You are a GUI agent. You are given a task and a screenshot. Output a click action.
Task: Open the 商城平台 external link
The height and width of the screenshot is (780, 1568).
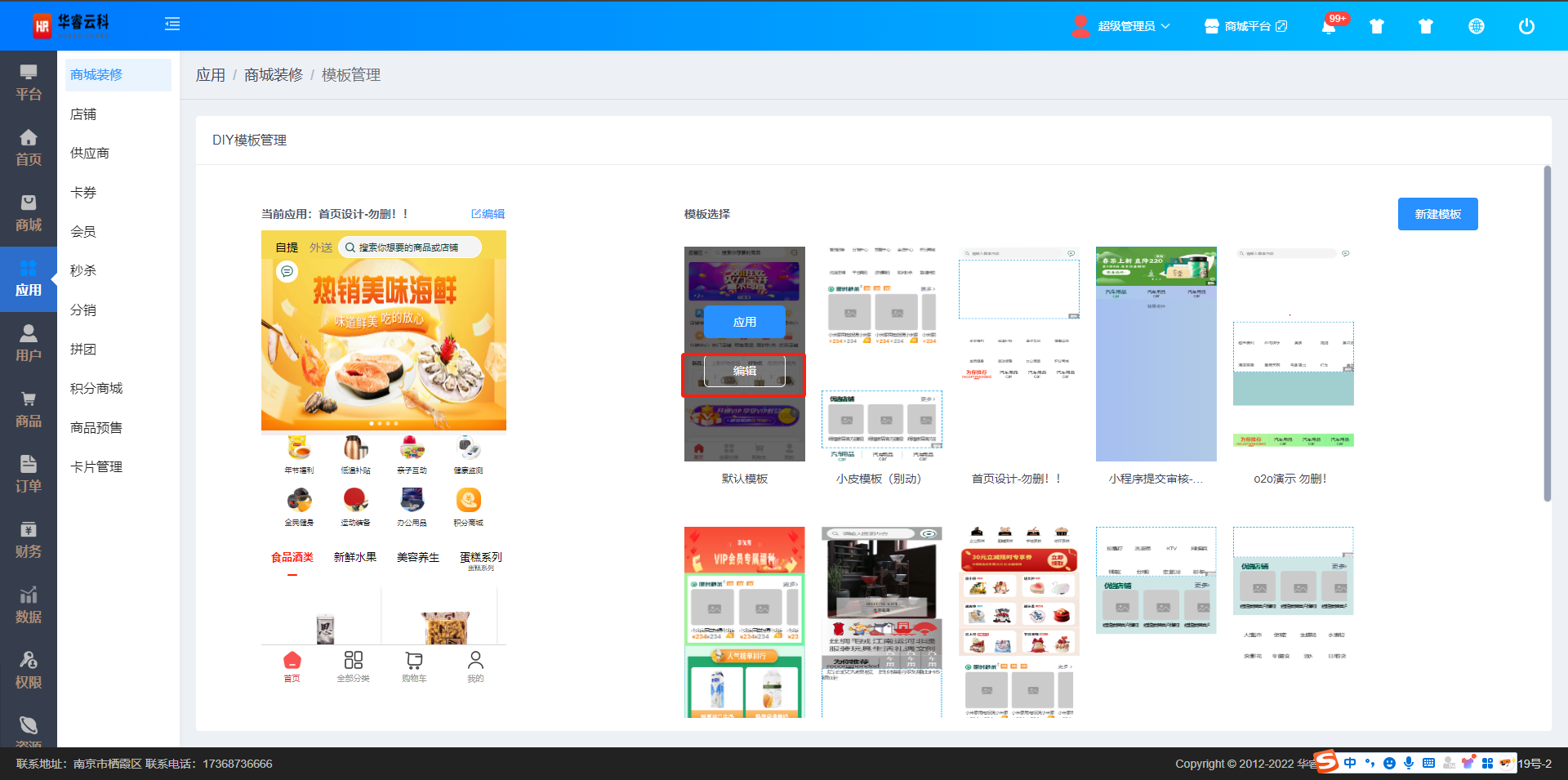[1246, 26]
